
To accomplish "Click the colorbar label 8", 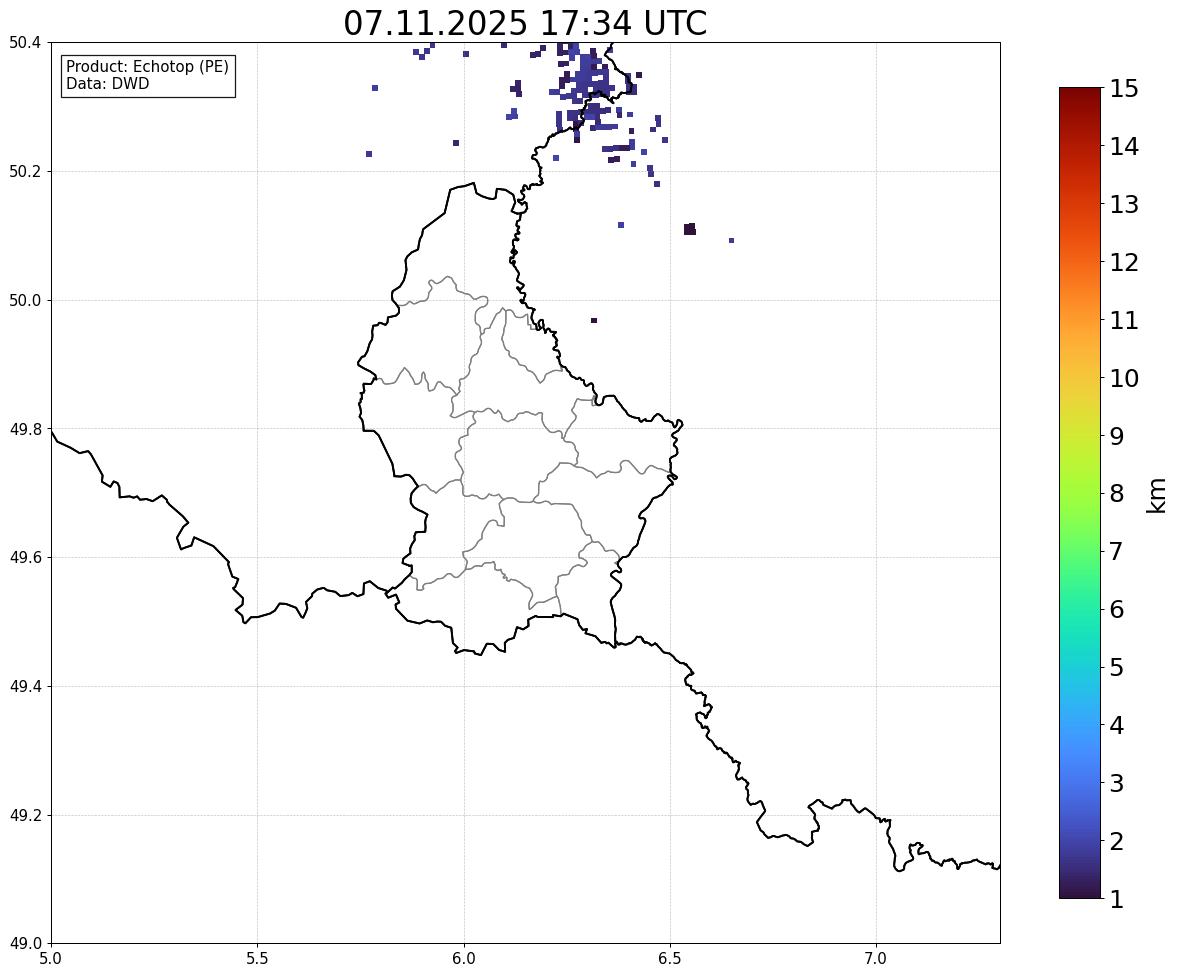I will [x=1116, y=494].
